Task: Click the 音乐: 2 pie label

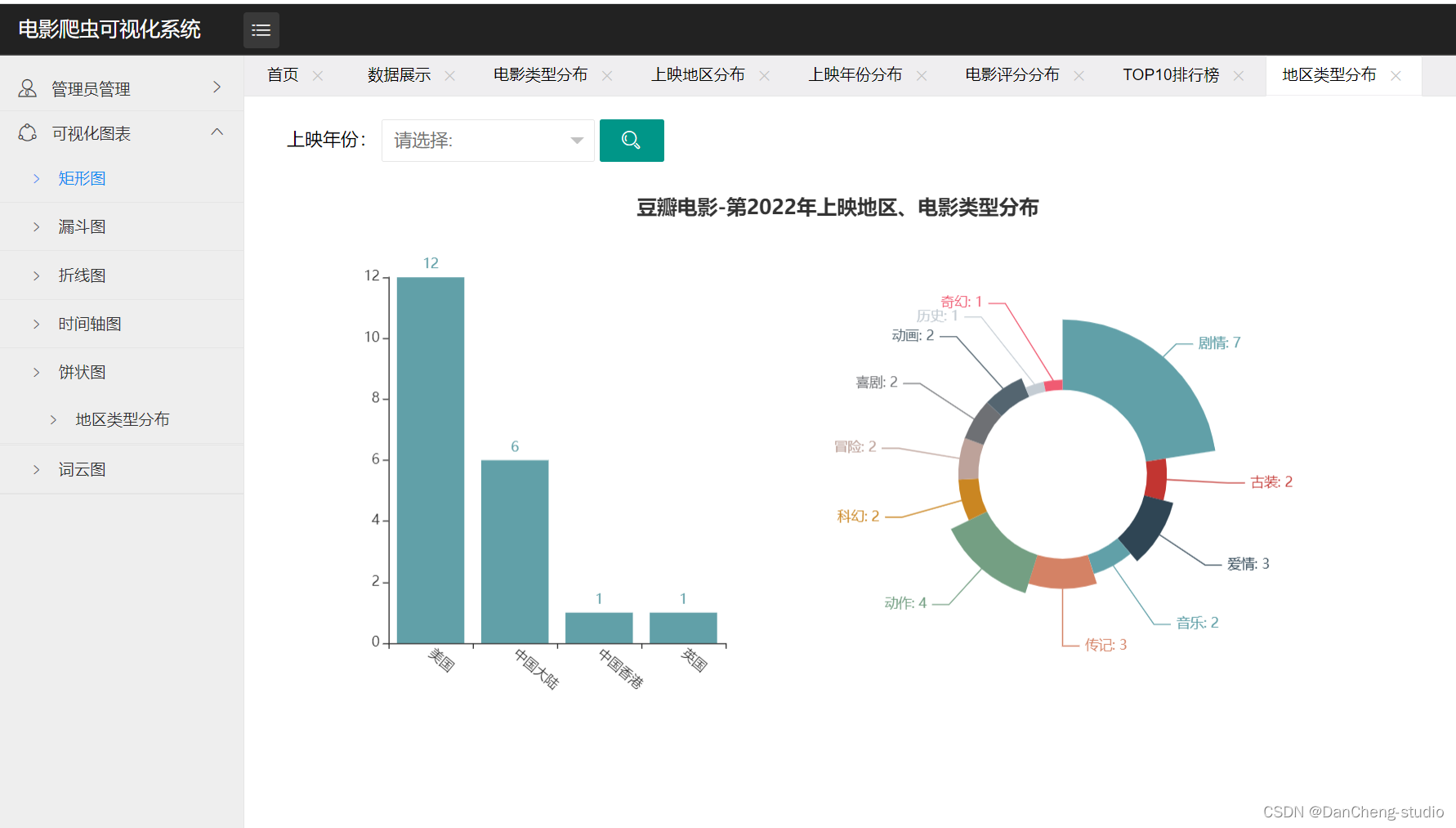Action: [1197, 622]
